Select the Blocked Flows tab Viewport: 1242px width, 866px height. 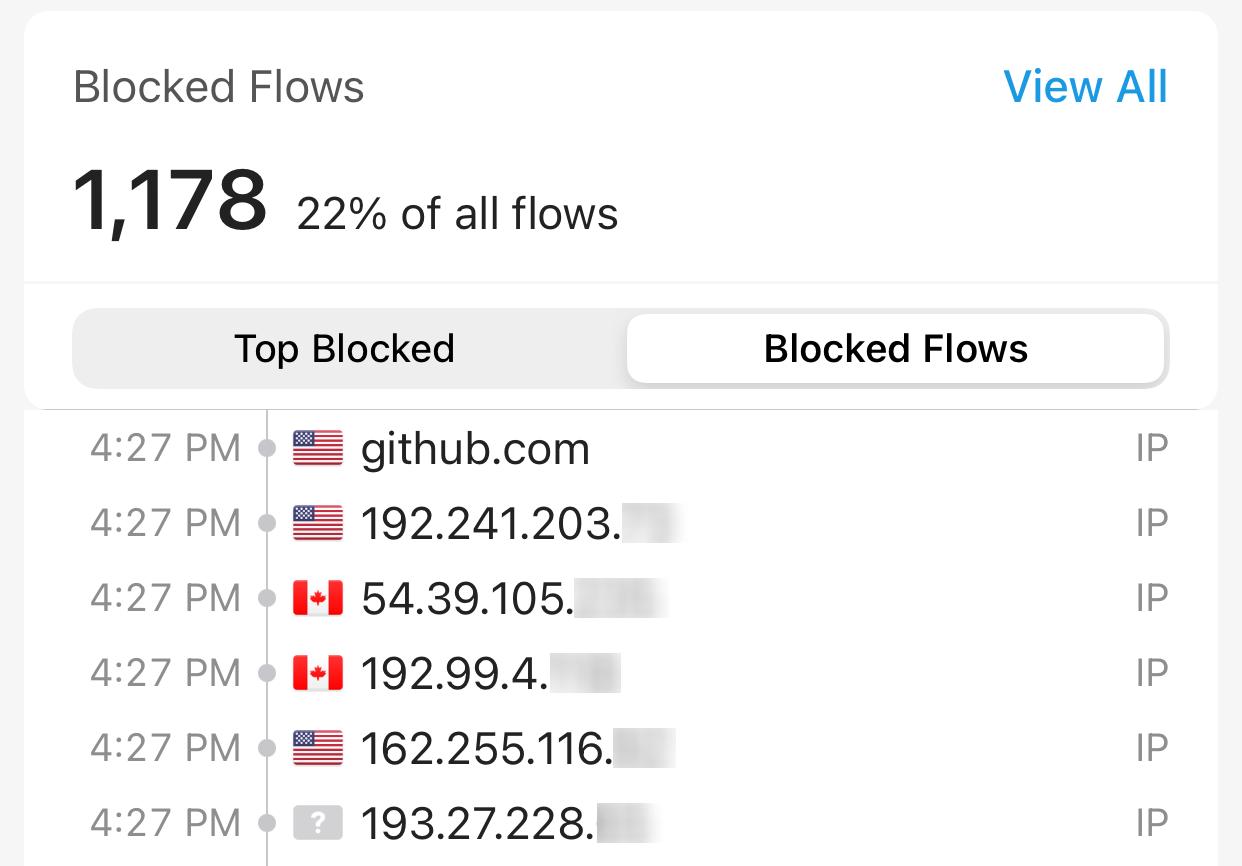pyautogui.click(x=896, y=348)
